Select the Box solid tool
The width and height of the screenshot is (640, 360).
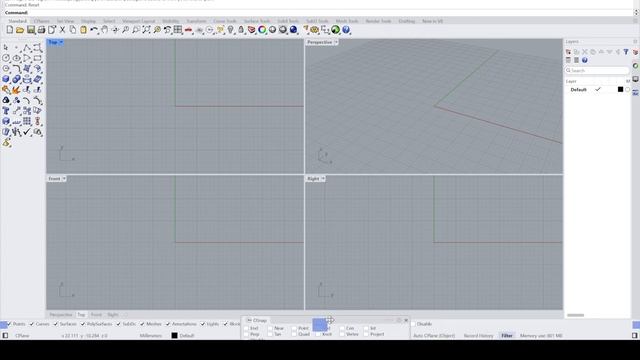tap(6, 79)
